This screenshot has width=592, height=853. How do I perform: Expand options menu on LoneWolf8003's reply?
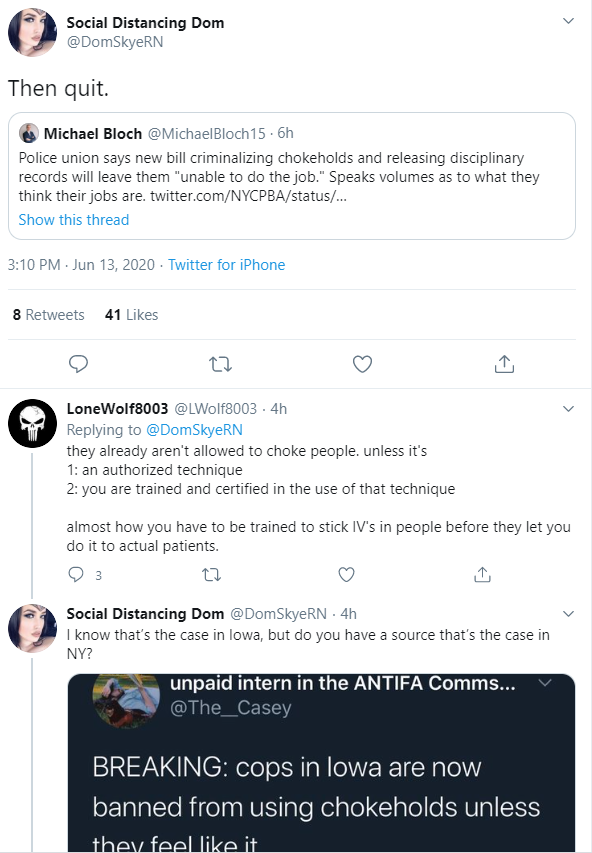point(569,409)
